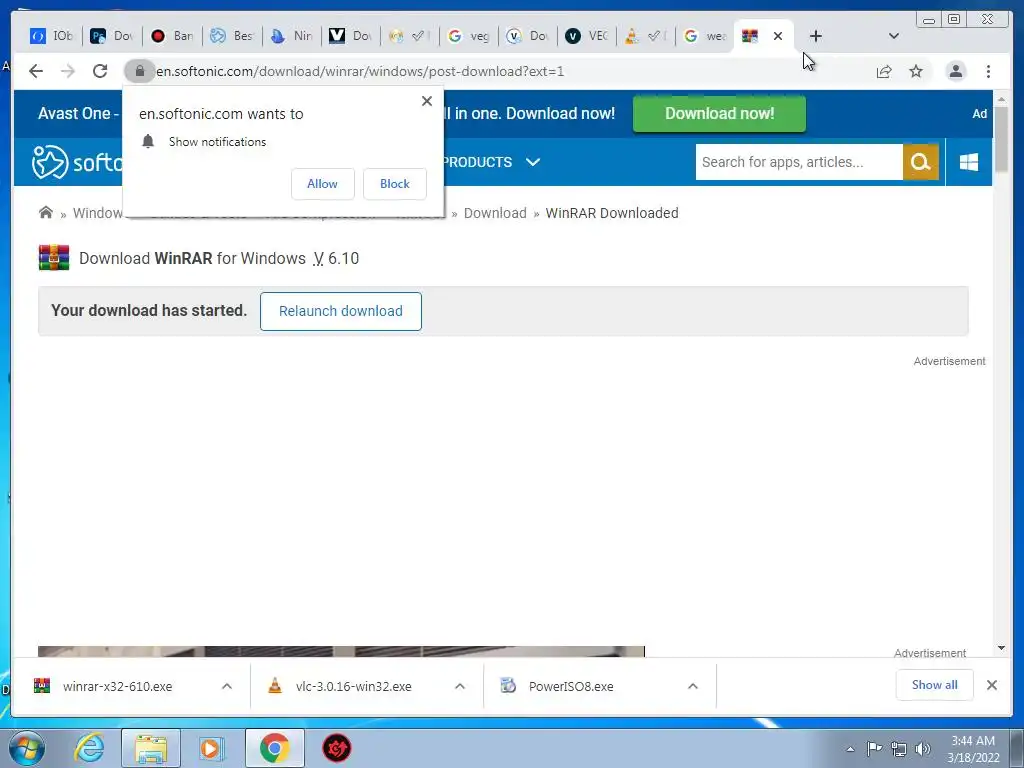Viewport: 1024px width, 768px height.
Task: Switch to the tab with V logo Dov
Action: coord(351,36)
